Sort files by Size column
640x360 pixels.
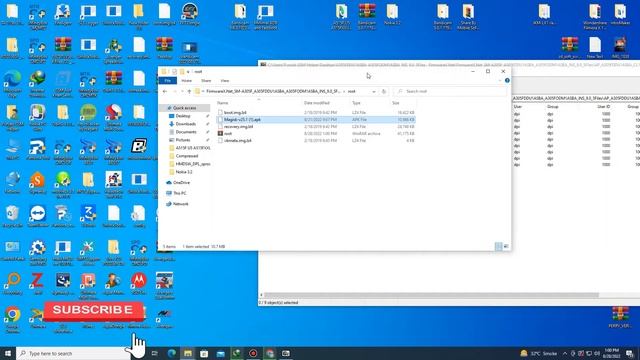396,103
